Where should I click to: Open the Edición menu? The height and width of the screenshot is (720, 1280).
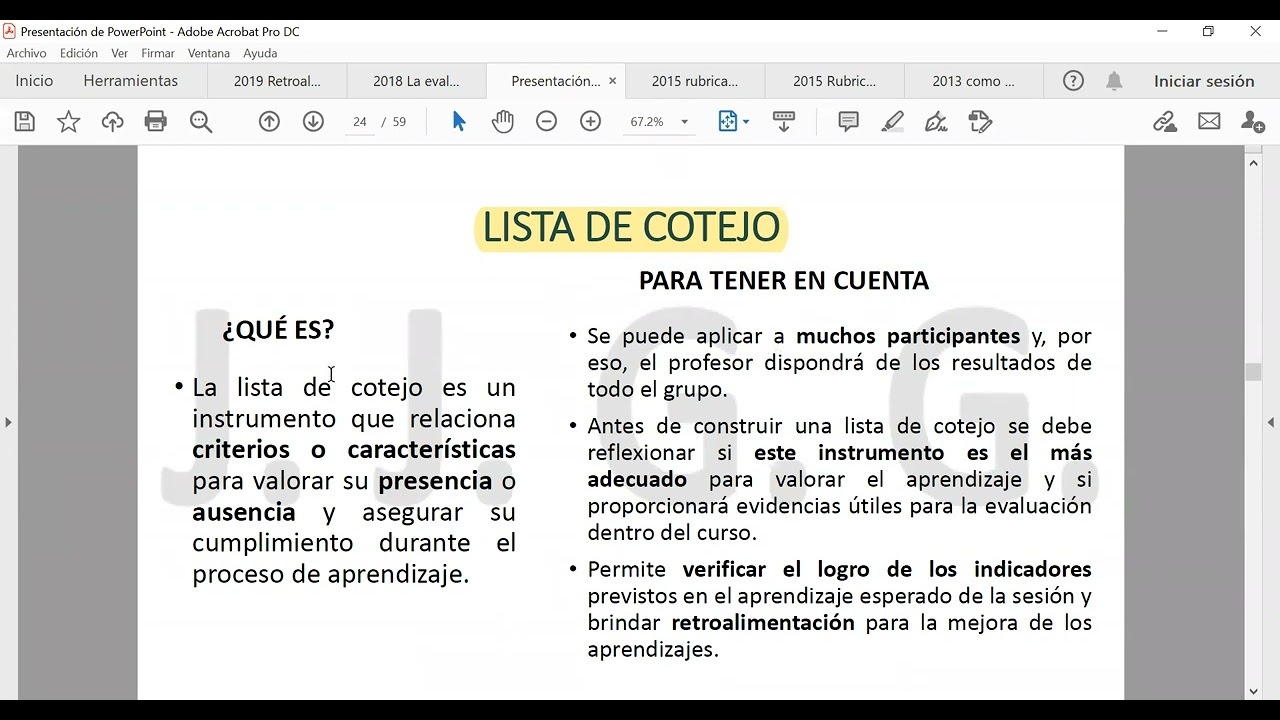pyautogui.click(x=79, y=53)
